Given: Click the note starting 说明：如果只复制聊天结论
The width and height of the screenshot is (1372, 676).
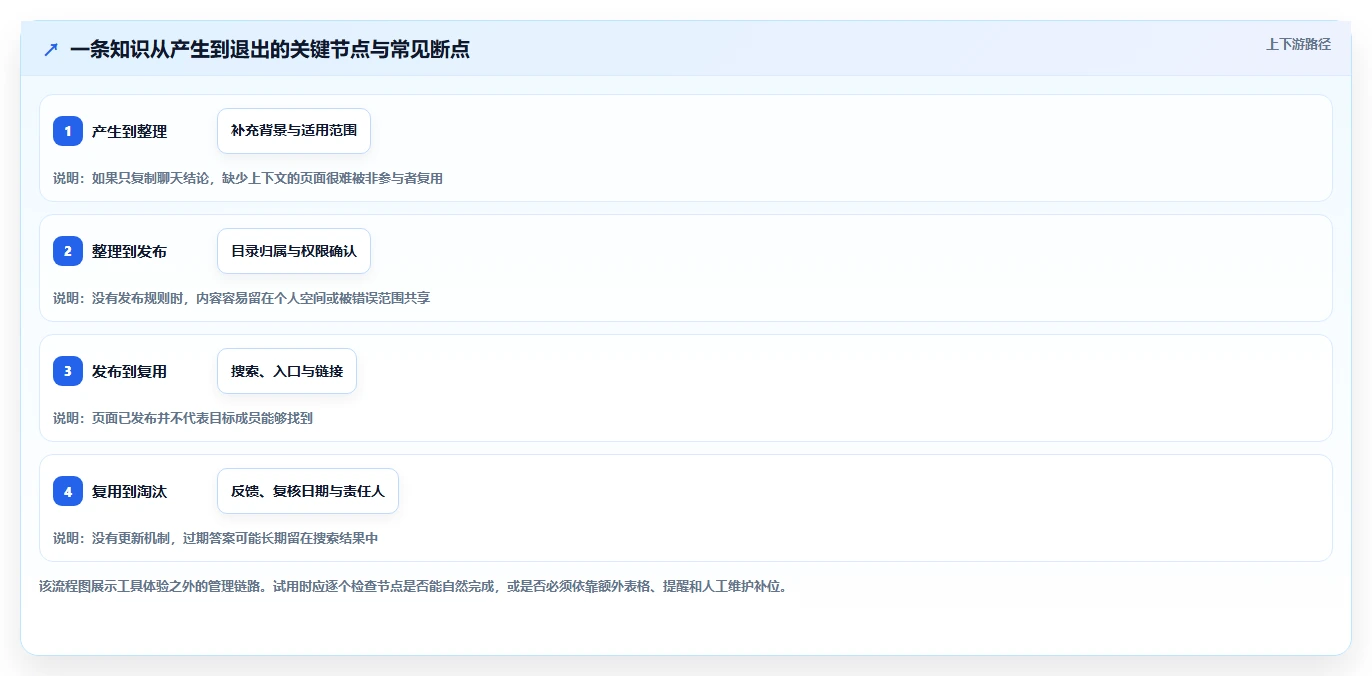Looking at the screenshot, I should coord(248,178).
